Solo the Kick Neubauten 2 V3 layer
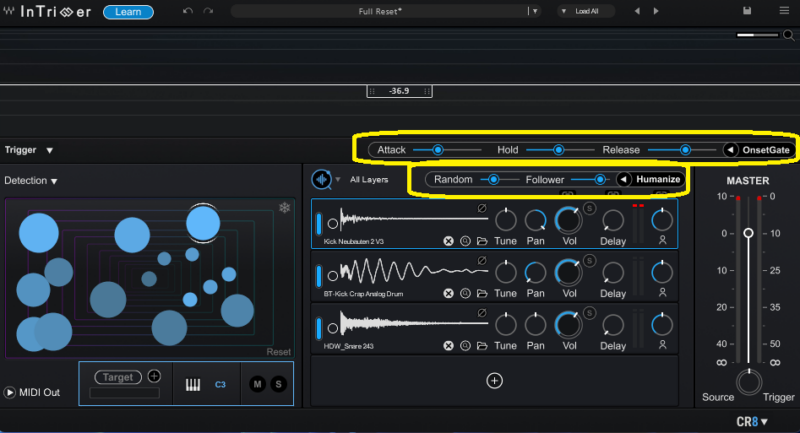Viewport: 800px width, 433px height. click(x=590, y=207)
